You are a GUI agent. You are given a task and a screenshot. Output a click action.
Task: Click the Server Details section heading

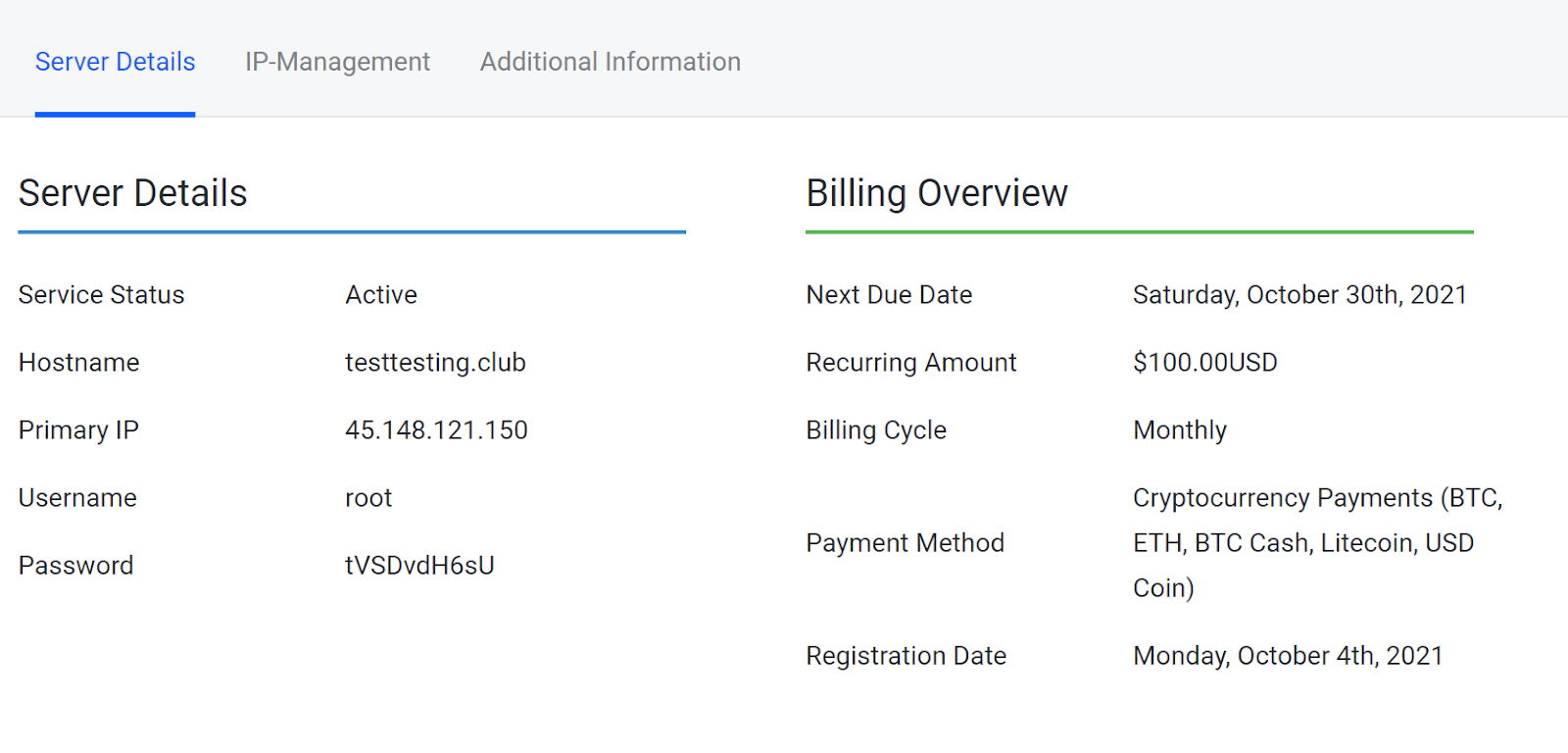[x=132, y=193]
